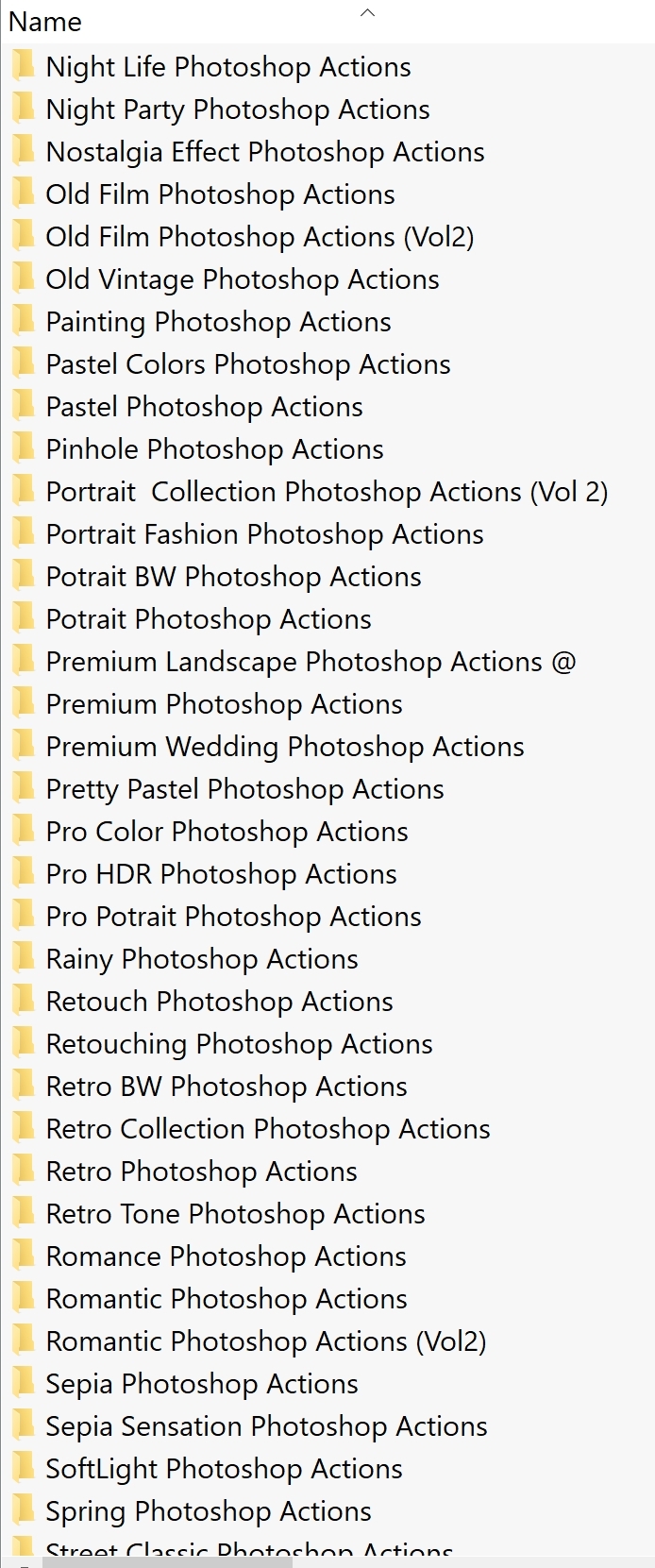Click the Sepia Sensation Photoshop Actions folder icon

(x=23, y=1425)
